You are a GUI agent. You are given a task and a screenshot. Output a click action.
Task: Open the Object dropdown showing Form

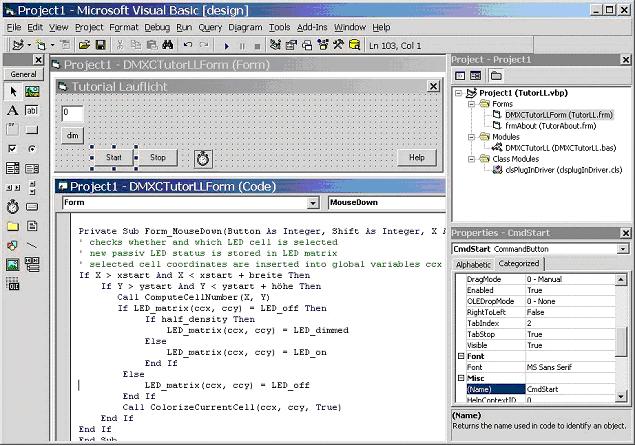pos(190,202)
